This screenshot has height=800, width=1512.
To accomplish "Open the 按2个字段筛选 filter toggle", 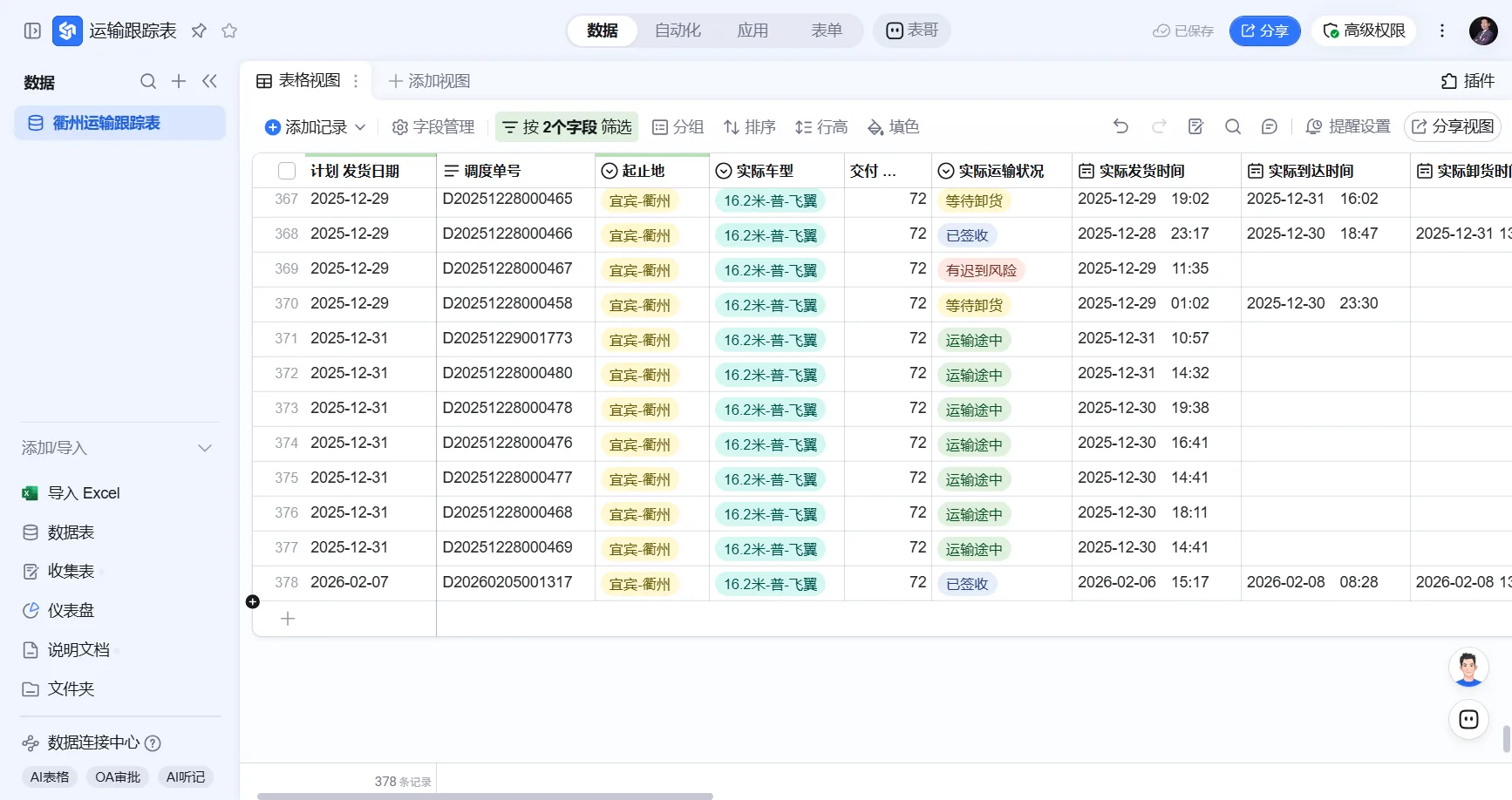I will click(x=567, y=127).
